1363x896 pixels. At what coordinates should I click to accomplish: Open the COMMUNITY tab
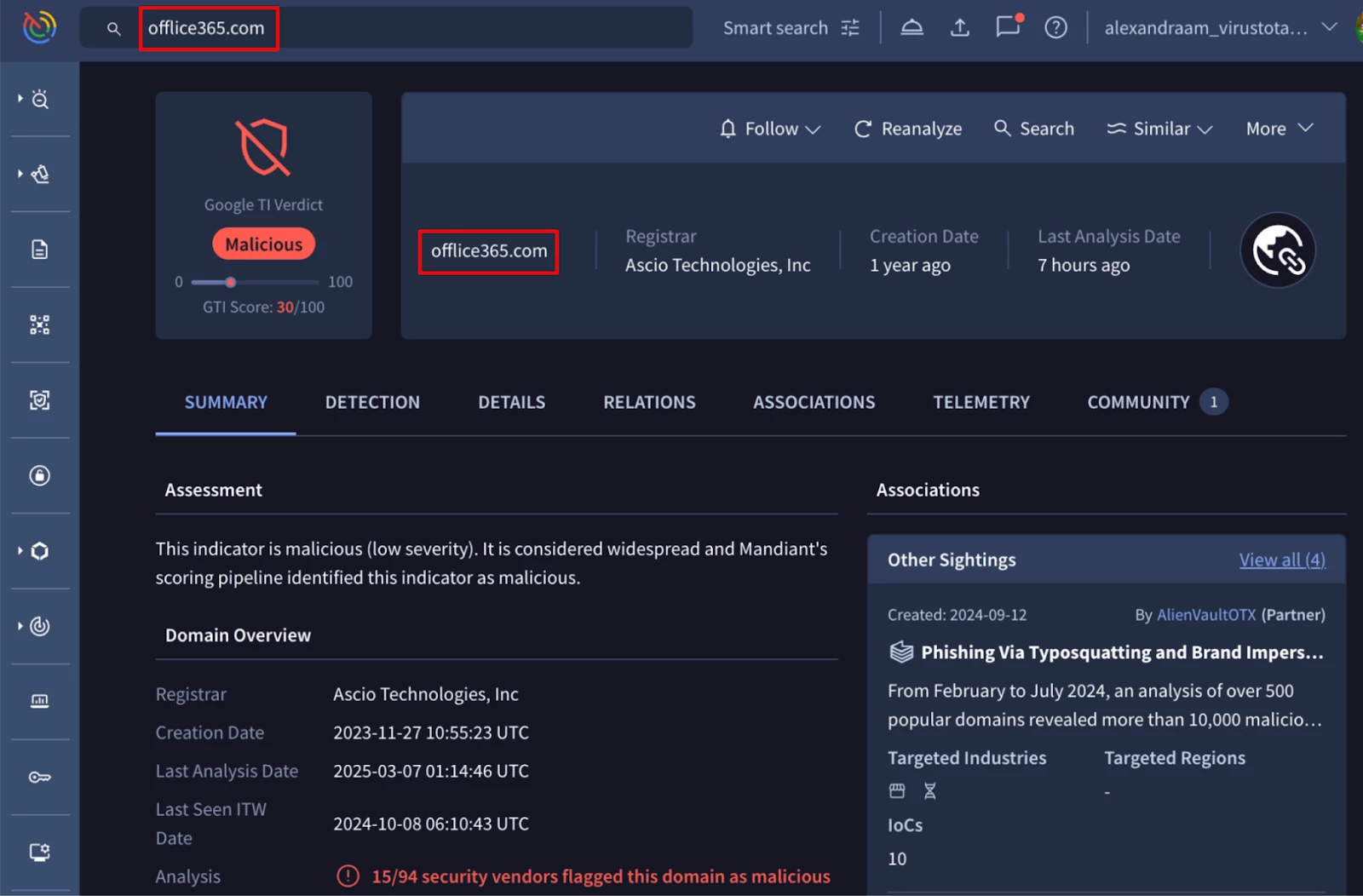1157,402
